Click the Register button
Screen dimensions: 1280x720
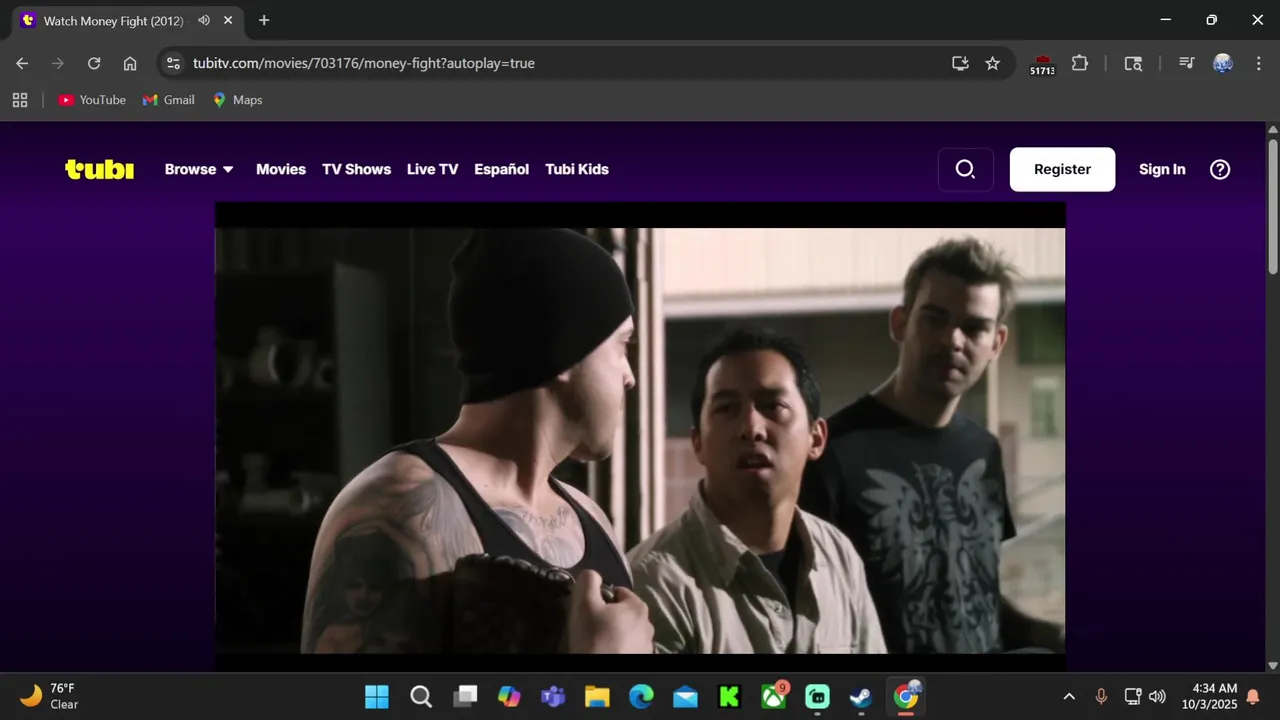1062,169
